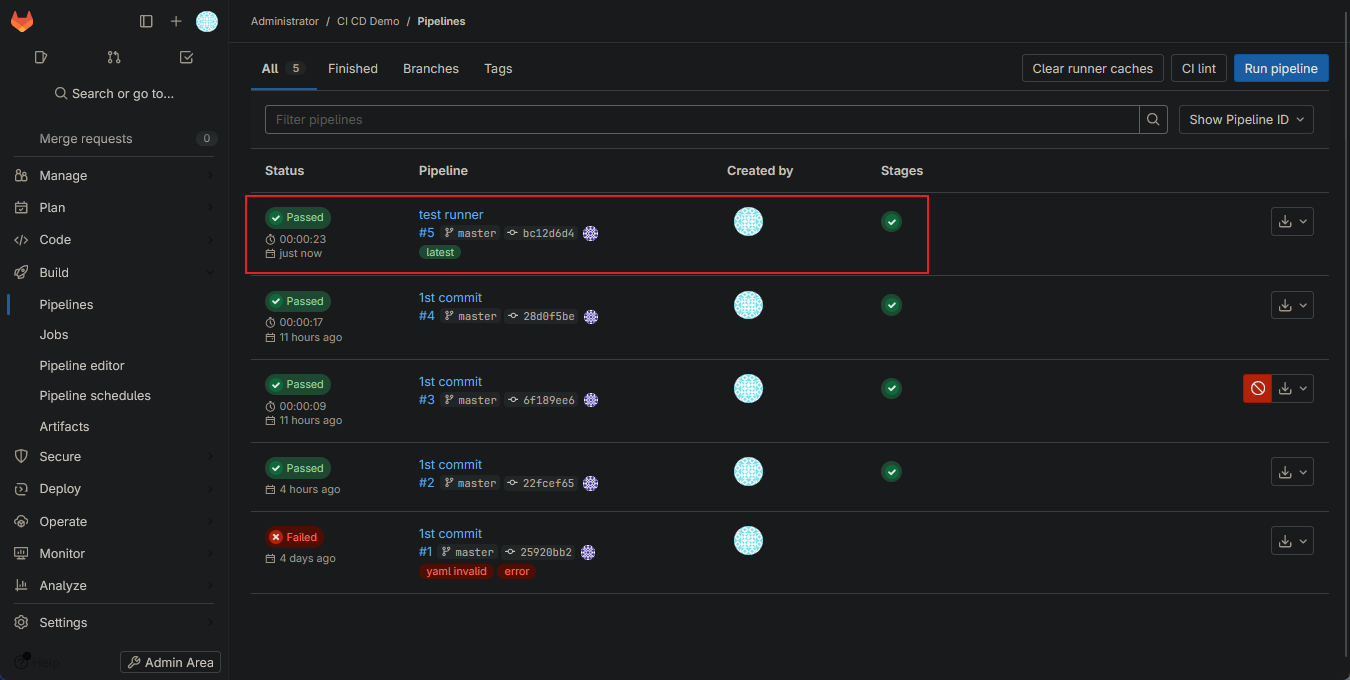Click the creator avatar in pipeline #5 row
Viewport: 1350px width, 680px height.
point(748,221)
